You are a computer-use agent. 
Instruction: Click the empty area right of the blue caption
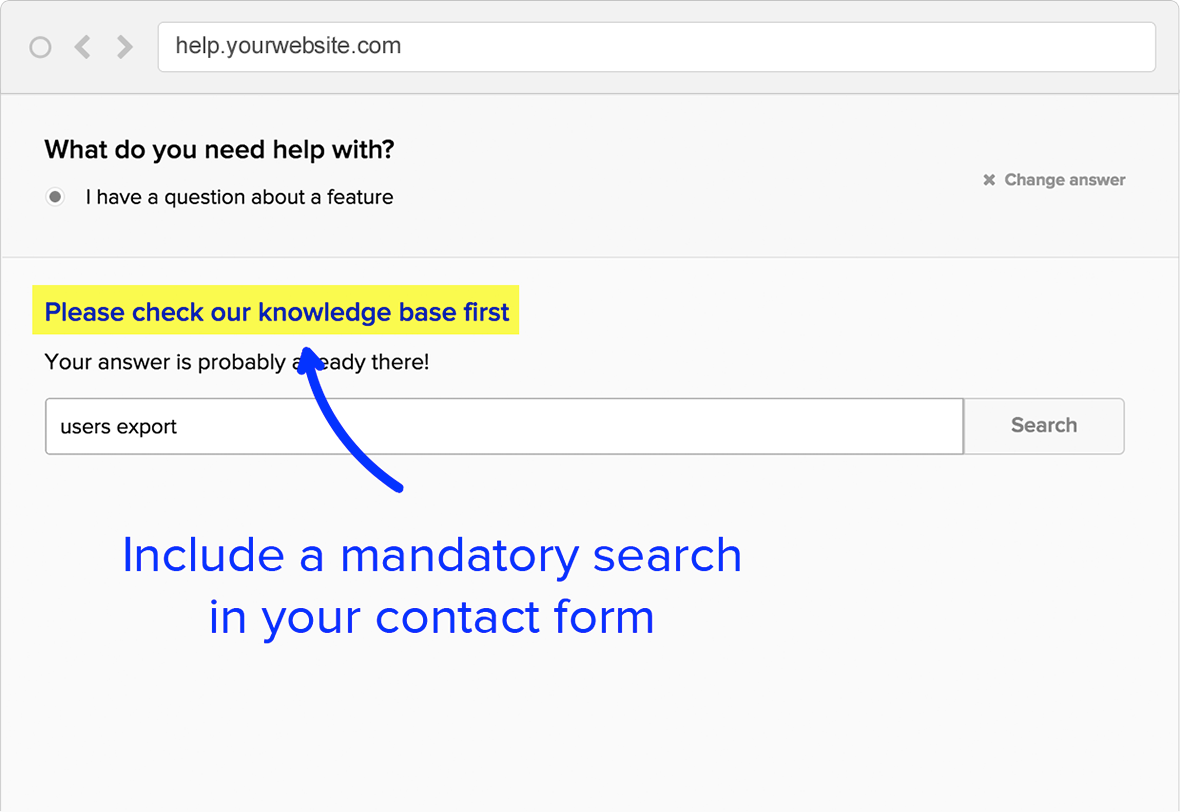[x=950, y=585]
